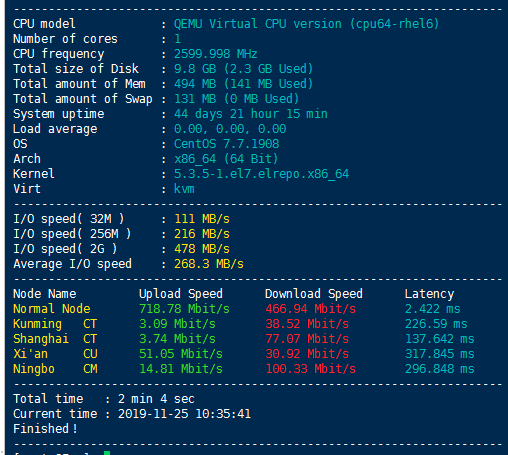Click the I/O speed 2G result 478 MB/s
The image size is (508, 455).
pyautogui.click(x=202, y=249)
